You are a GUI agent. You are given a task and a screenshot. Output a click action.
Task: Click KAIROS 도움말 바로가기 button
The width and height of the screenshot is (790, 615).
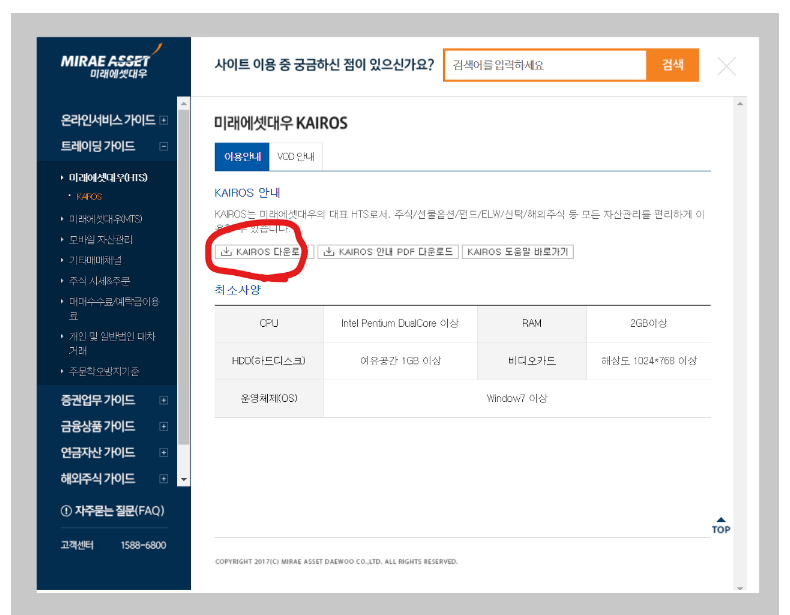pyautogui.click(x=518, y=252)
